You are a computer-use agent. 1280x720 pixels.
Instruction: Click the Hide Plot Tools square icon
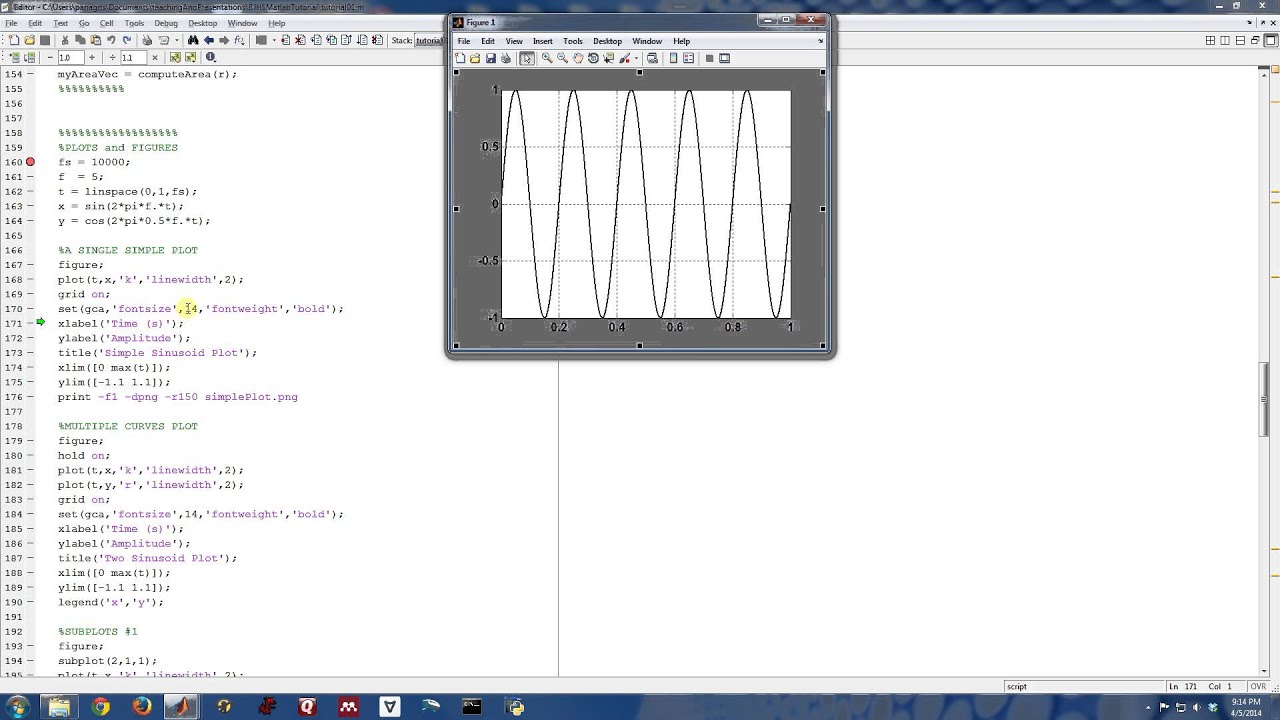pyautogui.click(x=709, y=58)
